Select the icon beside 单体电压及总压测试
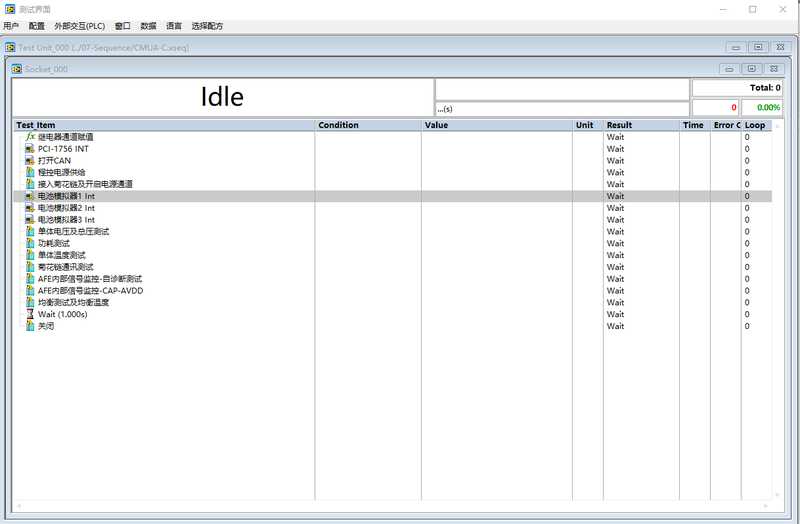The width and height of the screenshot is (800, 524). (x=30, y=231)
